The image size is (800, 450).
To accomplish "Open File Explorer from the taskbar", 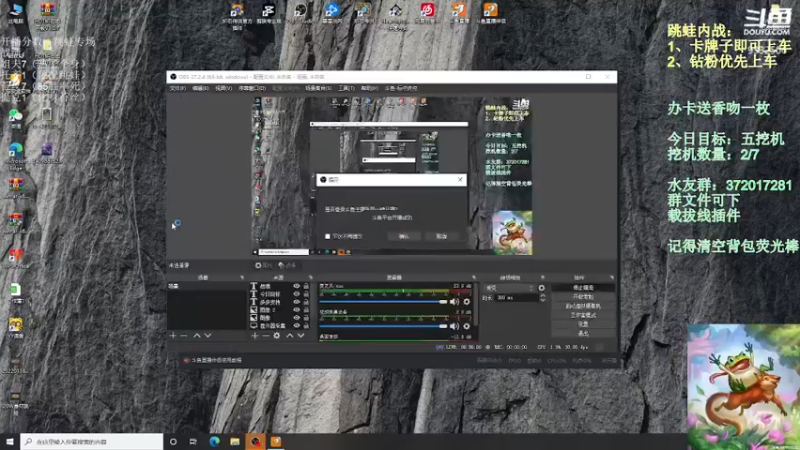I will (x=235, y=441).
